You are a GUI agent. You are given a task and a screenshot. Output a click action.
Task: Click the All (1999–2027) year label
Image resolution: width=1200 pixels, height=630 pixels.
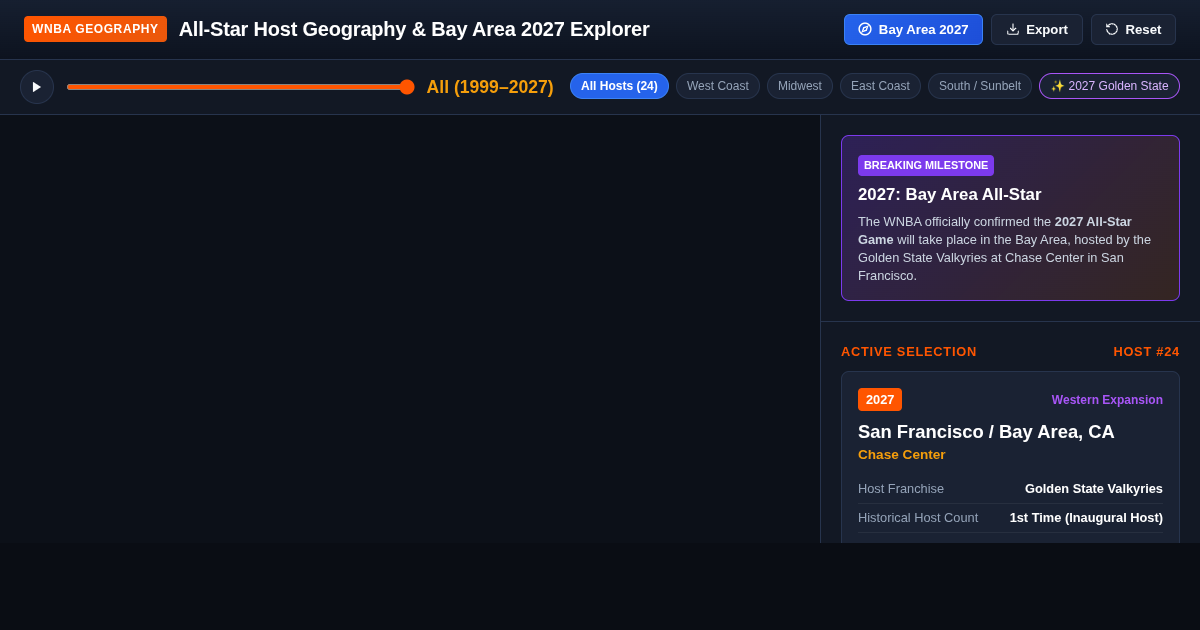(x=490, y=87)
